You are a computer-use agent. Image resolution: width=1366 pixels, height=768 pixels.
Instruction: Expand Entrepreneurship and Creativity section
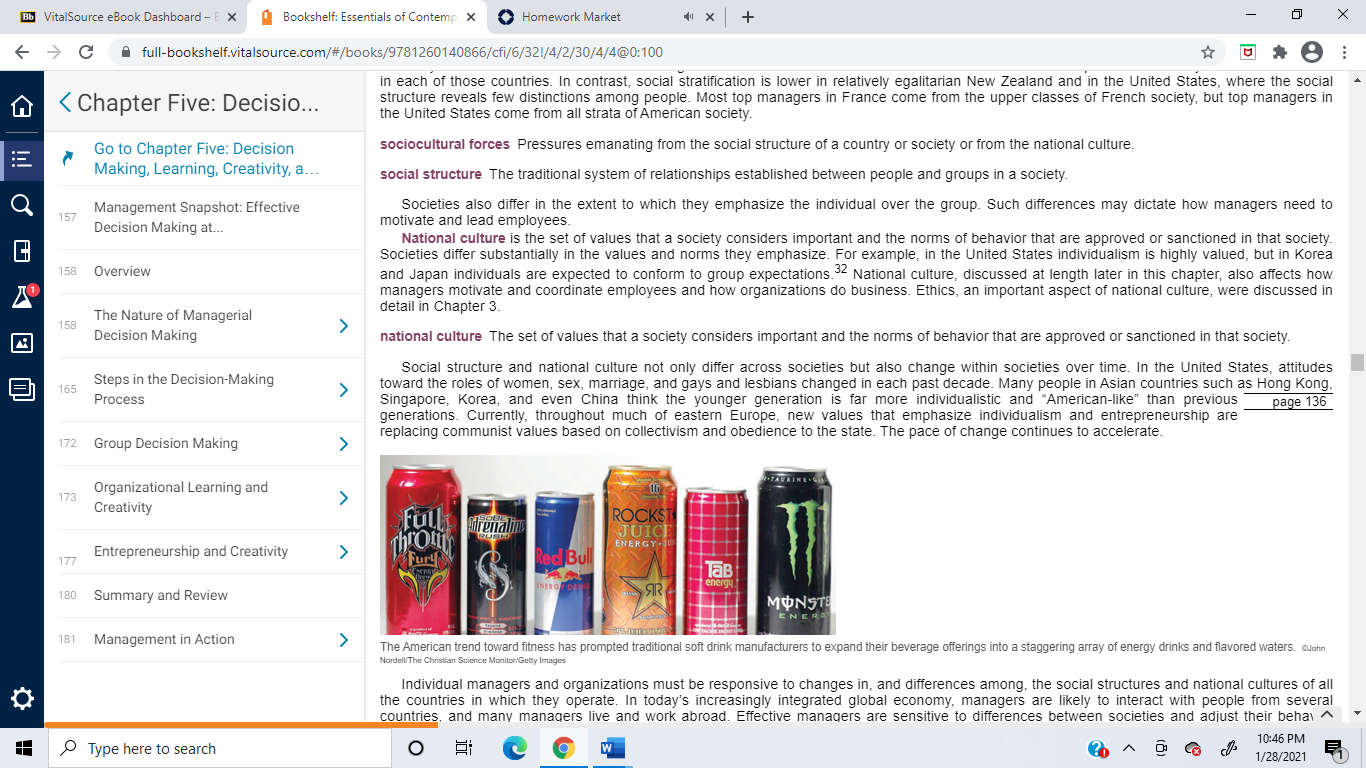[x=343, y=551]
